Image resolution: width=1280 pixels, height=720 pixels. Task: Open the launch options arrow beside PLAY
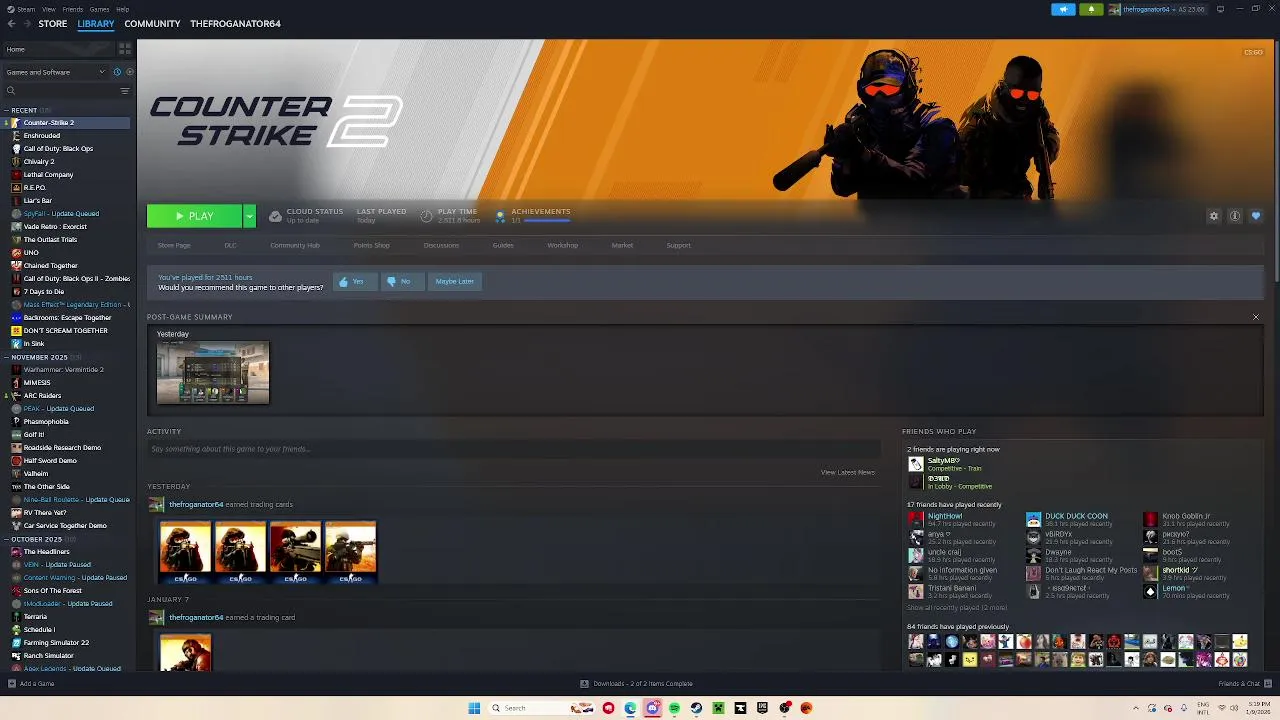coord(249,216)
